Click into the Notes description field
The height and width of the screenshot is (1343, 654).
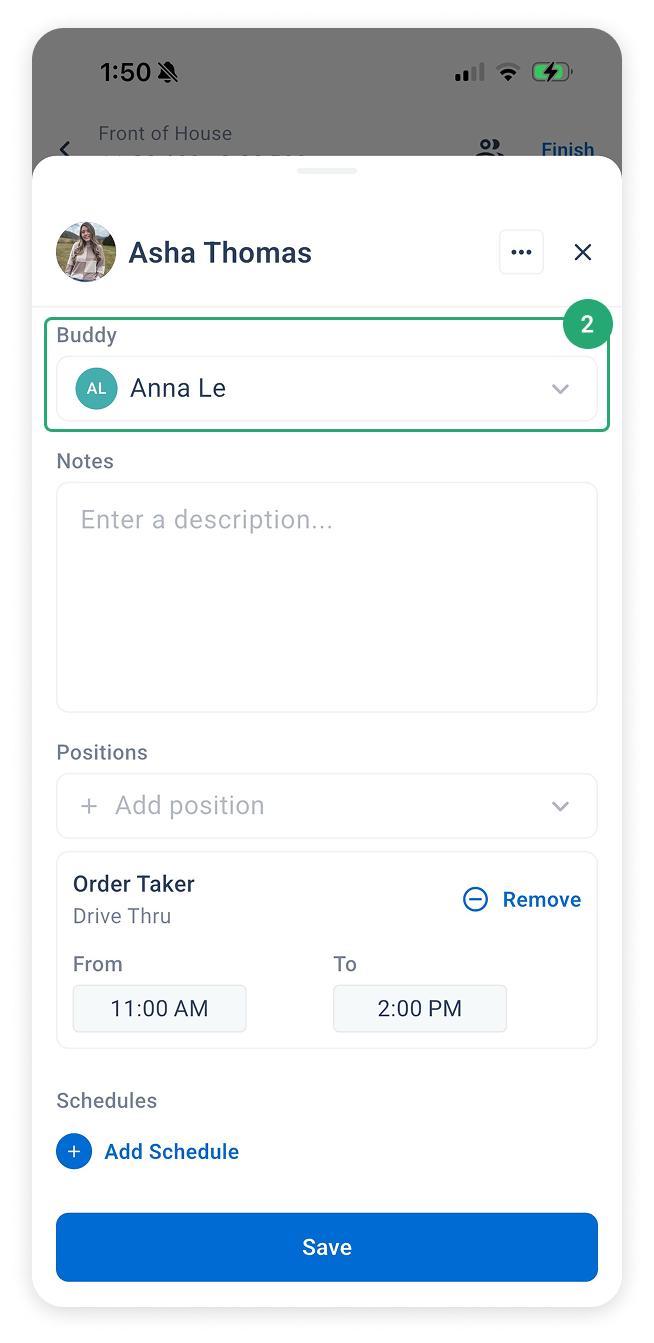coord(327,597)
